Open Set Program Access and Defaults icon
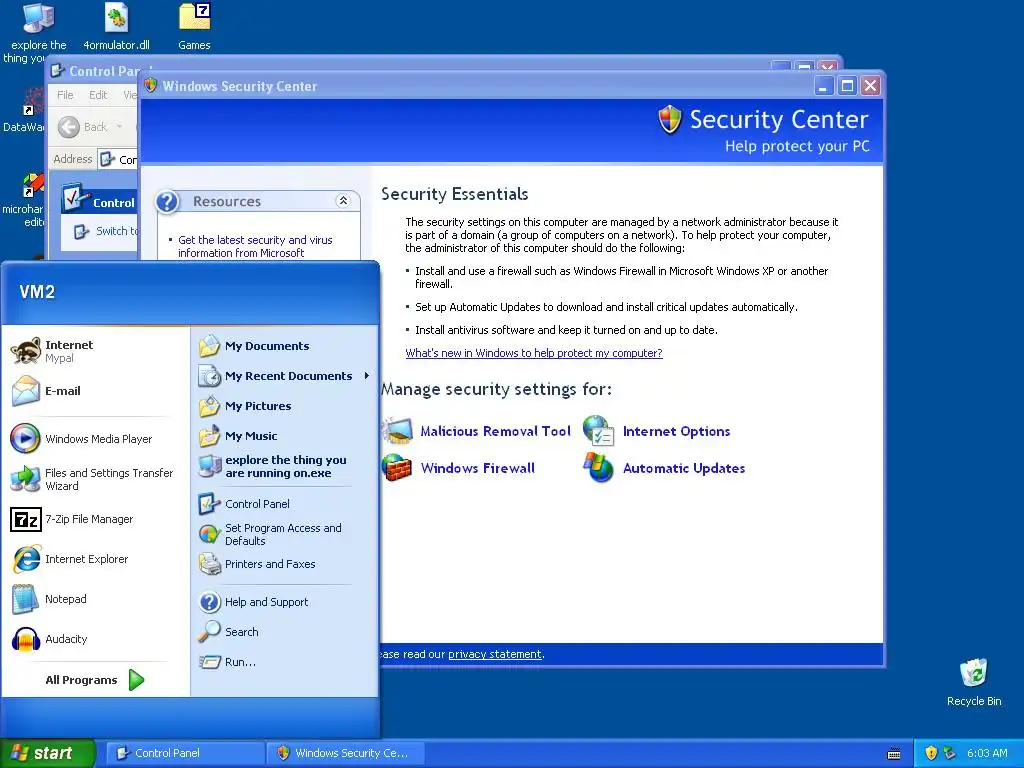Viewport: 1024px width, 768px height. (210, 534)
